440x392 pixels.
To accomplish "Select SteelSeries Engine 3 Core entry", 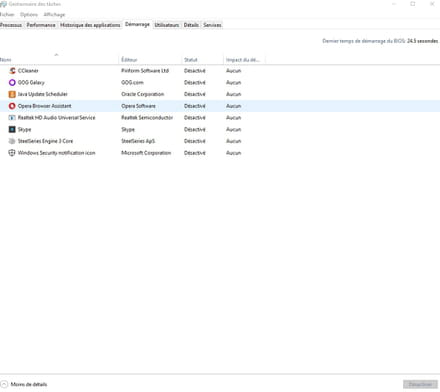I will pyautogui.click(x=45, y=141).
